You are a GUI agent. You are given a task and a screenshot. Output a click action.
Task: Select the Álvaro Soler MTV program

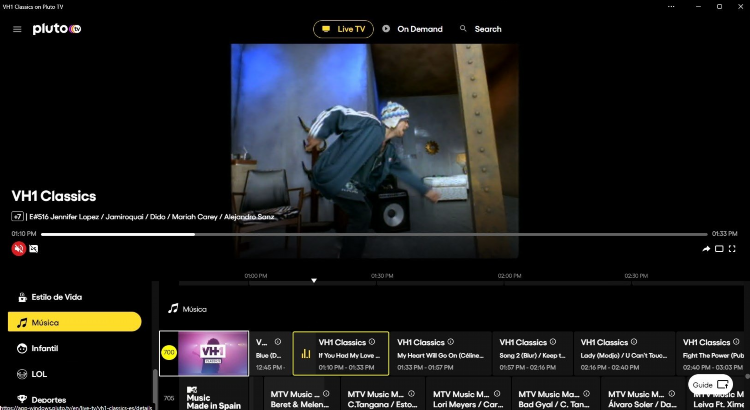coord(642,394)
